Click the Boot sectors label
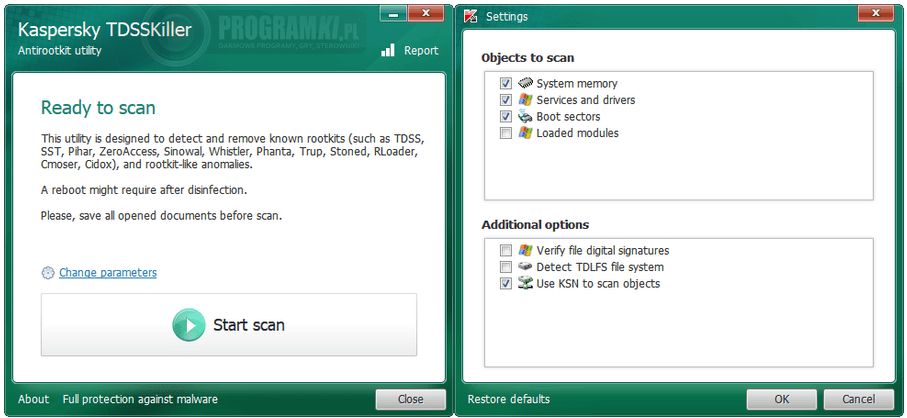The image size is (907, 418). [568, 117]
